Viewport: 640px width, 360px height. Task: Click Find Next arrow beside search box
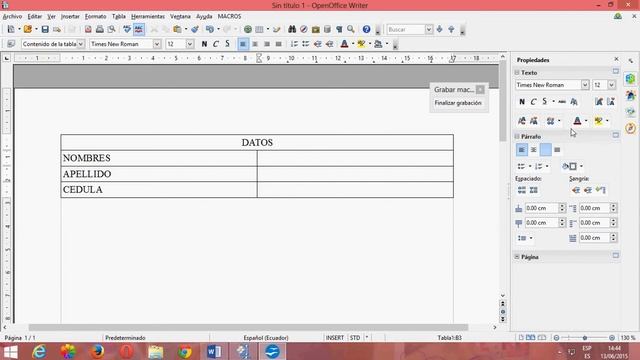(x=440, y=29)
